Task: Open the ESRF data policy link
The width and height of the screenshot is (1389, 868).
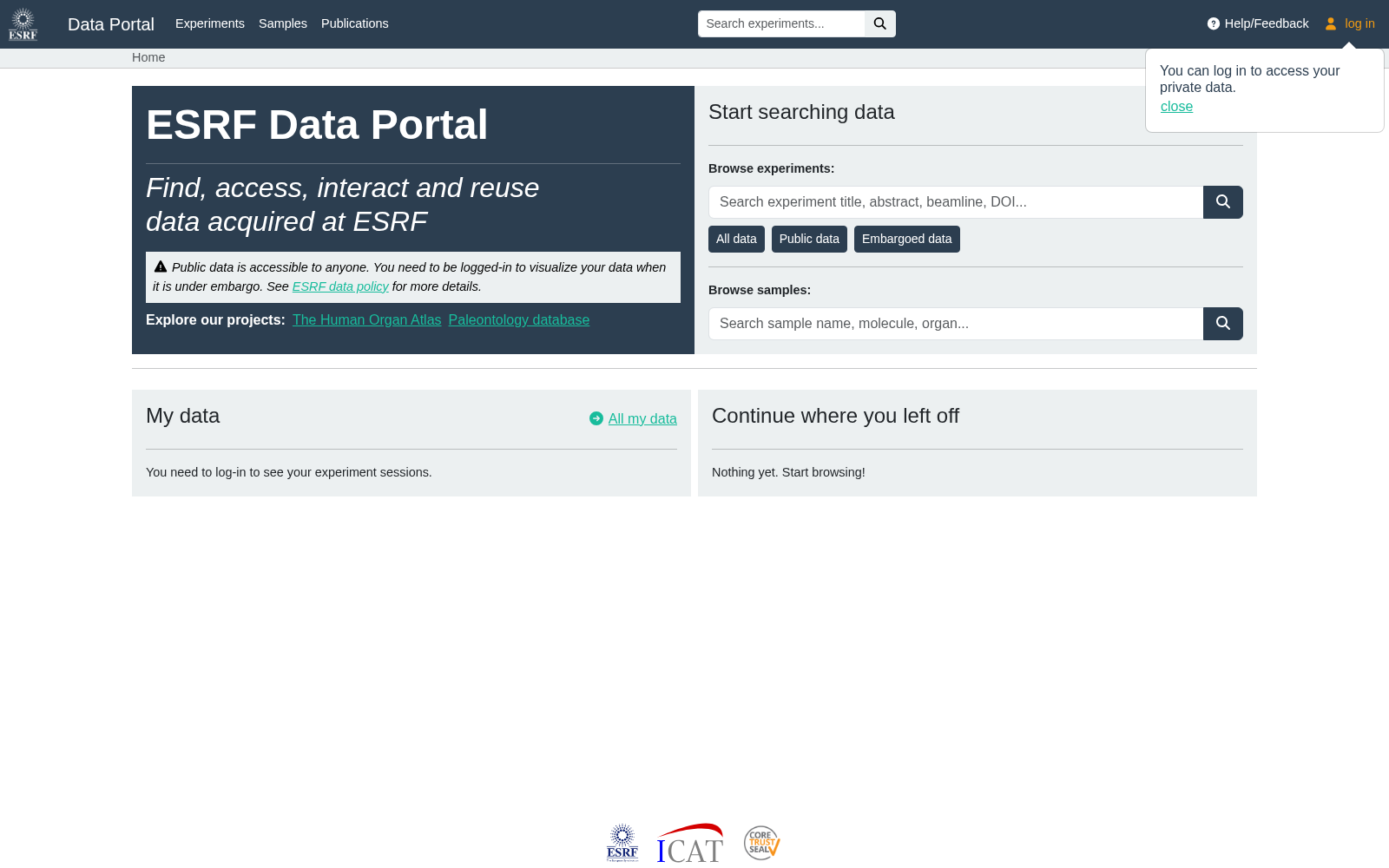Action: tap(340, 286)
